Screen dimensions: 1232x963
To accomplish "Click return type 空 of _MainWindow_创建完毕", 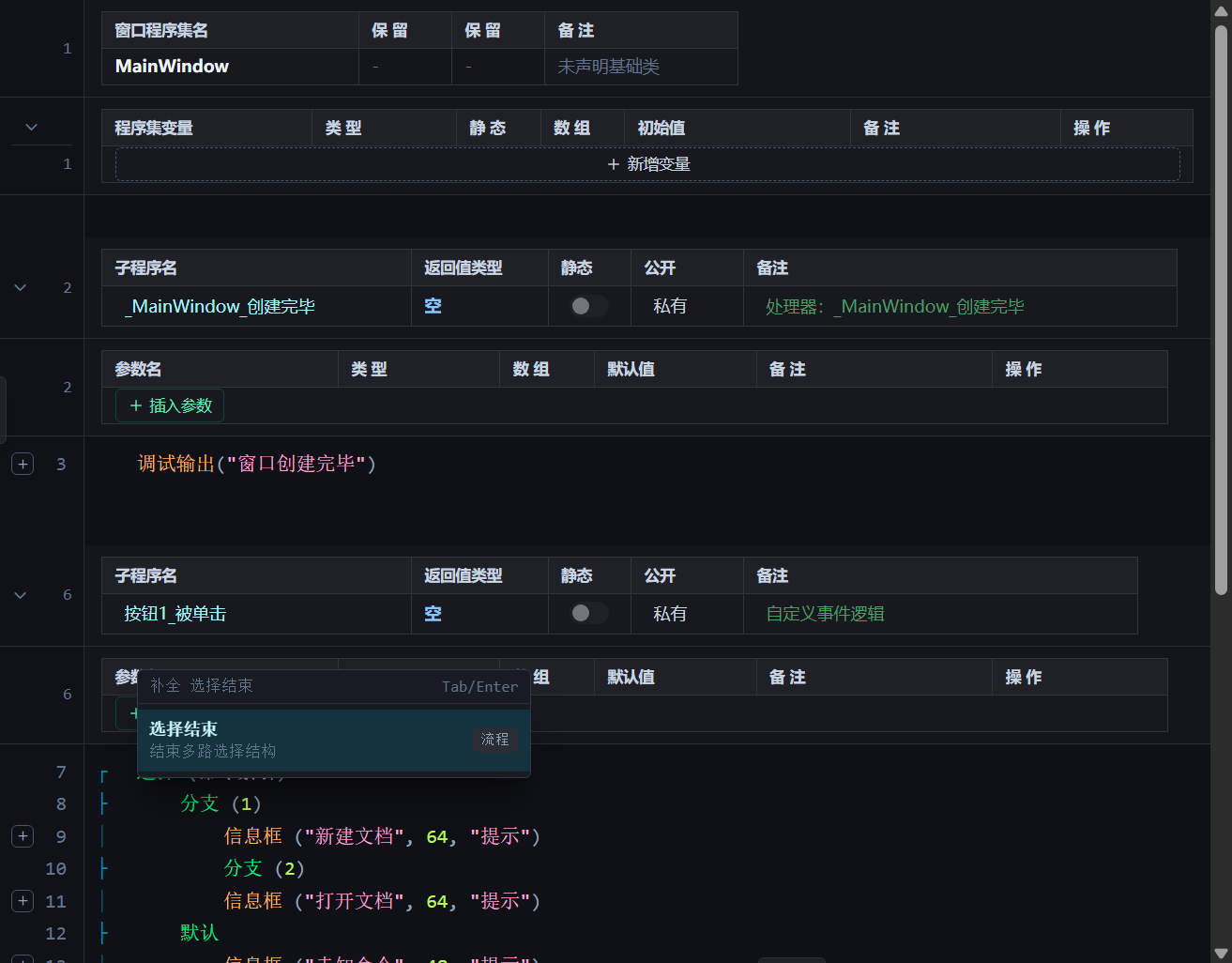I will [x=433, y=306].
